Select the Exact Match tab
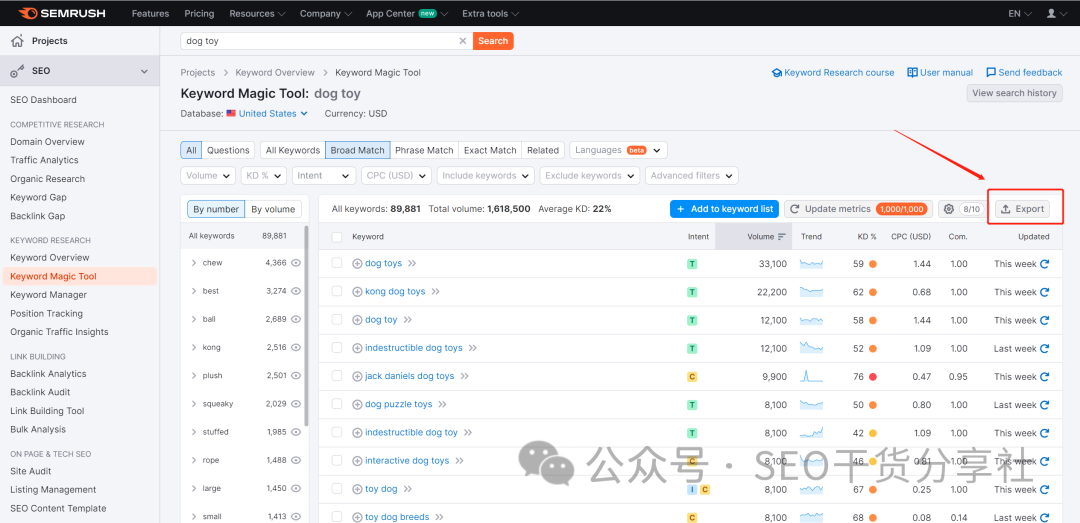This screenshot has height=523, width=1080. 490,150
